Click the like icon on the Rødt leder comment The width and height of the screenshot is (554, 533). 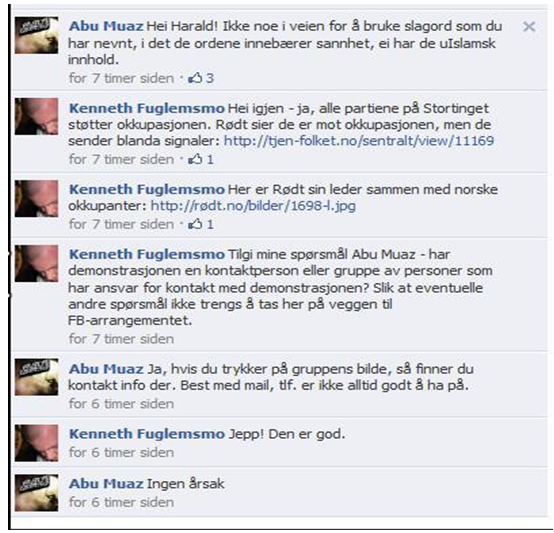point(195,224)
